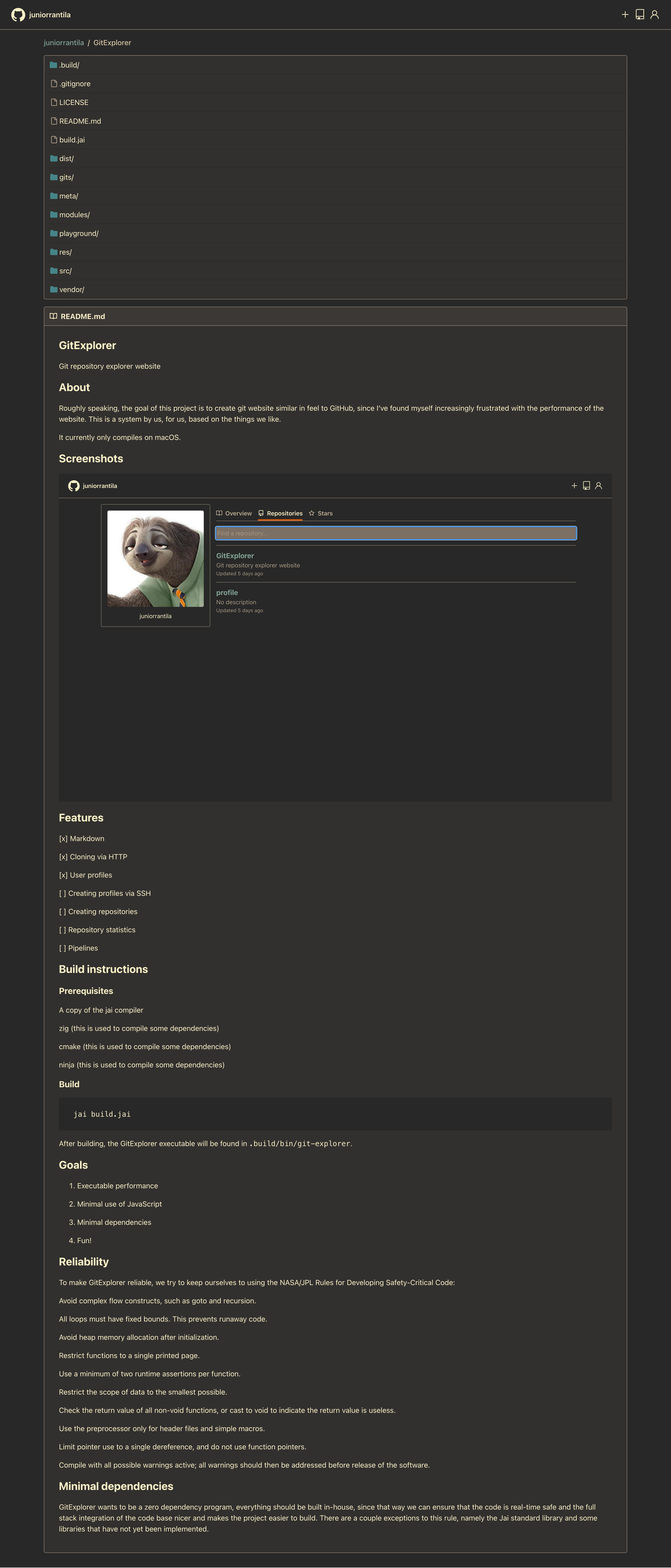Click the GitExplorer README main heading
671x1568 pixels.
tap(87, 345)
